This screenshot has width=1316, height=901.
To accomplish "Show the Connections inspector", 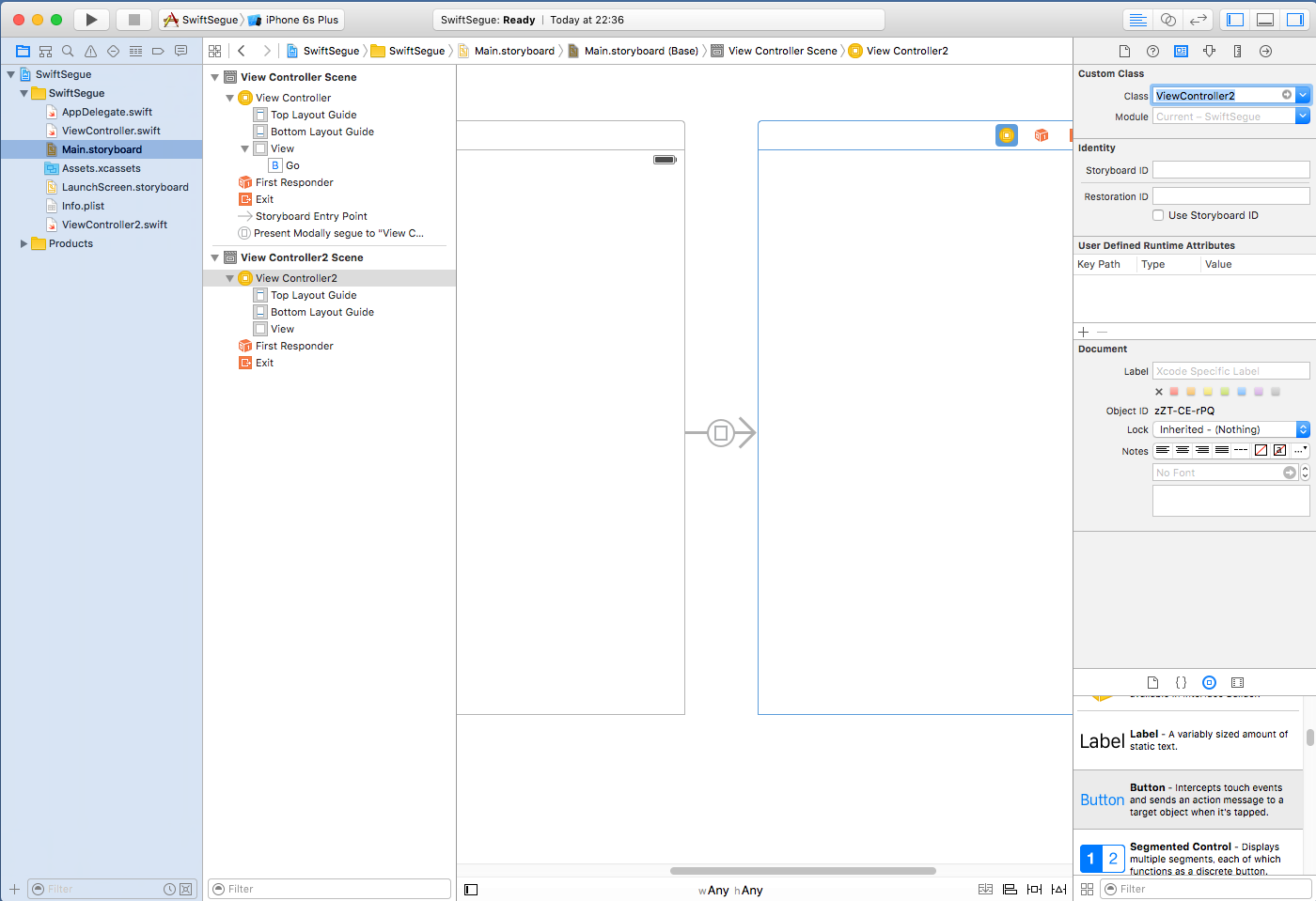I will tap(1265, 51).
